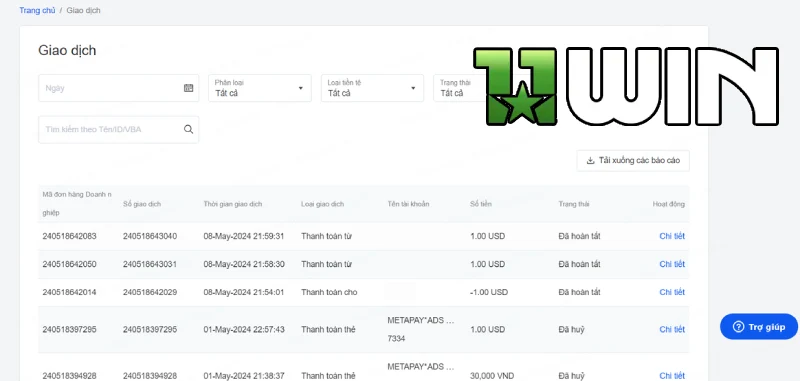Click the Giao dịch breadcrumb item
800x381 pixels.
[x=83, y=10]
